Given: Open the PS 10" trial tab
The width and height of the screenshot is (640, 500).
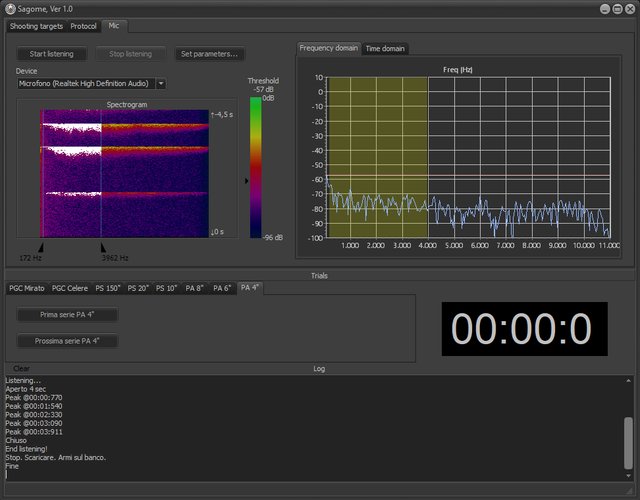Looking at the screenshot, I should click(x=167, y=288).
